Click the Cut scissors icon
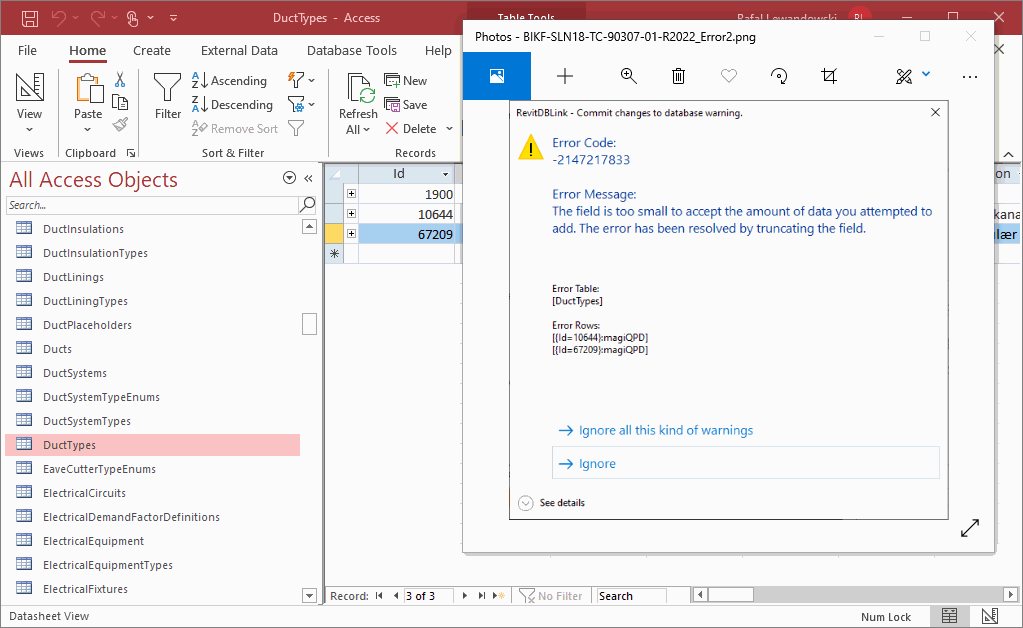 pyautogui.click(x=120, y=80)
